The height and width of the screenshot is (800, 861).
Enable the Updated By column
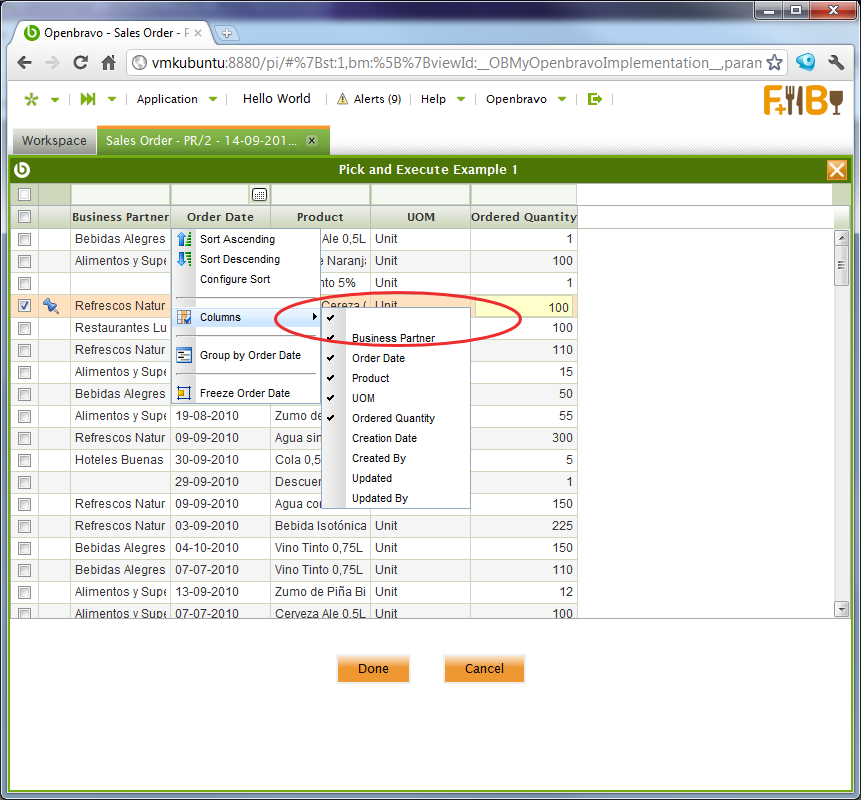380,498
